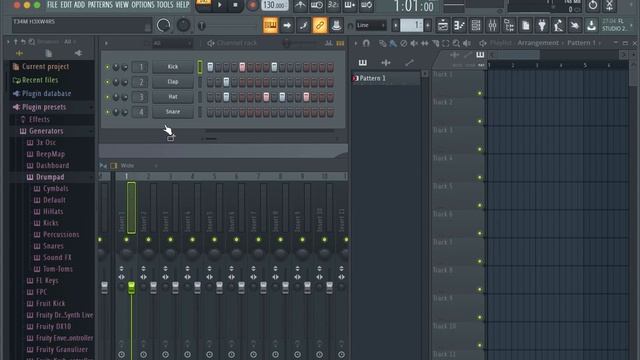Image resolution: width=640 pixels, height=360 pixels.
Task: Expand the Effects folder
Action: coord(39,119)
